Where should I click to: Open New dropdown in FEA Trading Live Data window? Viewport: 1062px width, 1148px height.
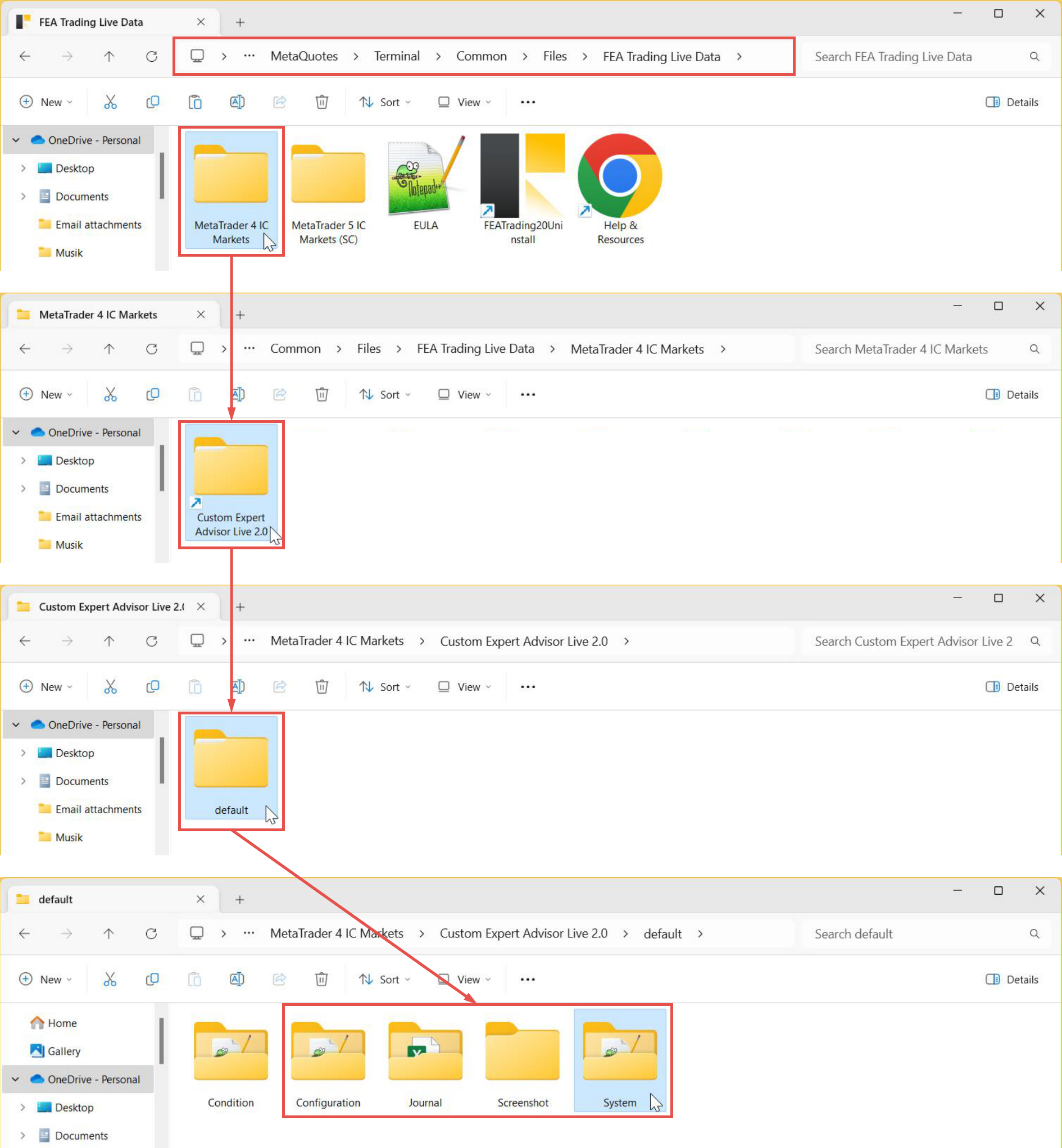[46, 102]
